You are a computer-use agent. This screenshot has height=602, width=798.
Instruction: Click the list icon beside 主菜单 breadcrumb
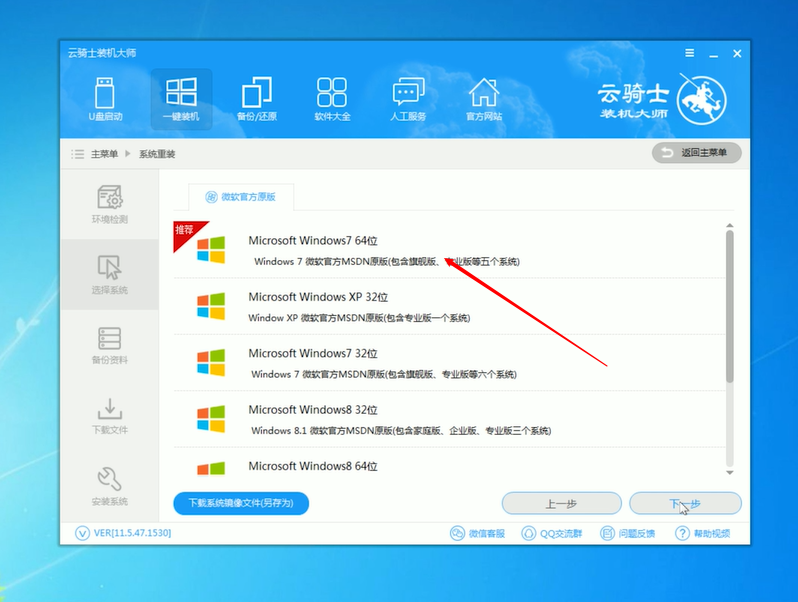[x=77, y=154]
